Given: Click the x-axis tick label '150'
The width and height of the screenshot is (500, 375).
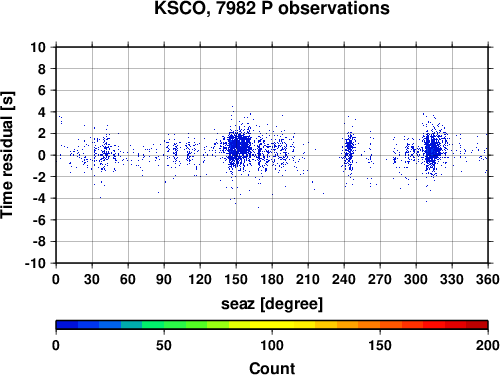Looking at the screenshot, I should tap(236, 279).
